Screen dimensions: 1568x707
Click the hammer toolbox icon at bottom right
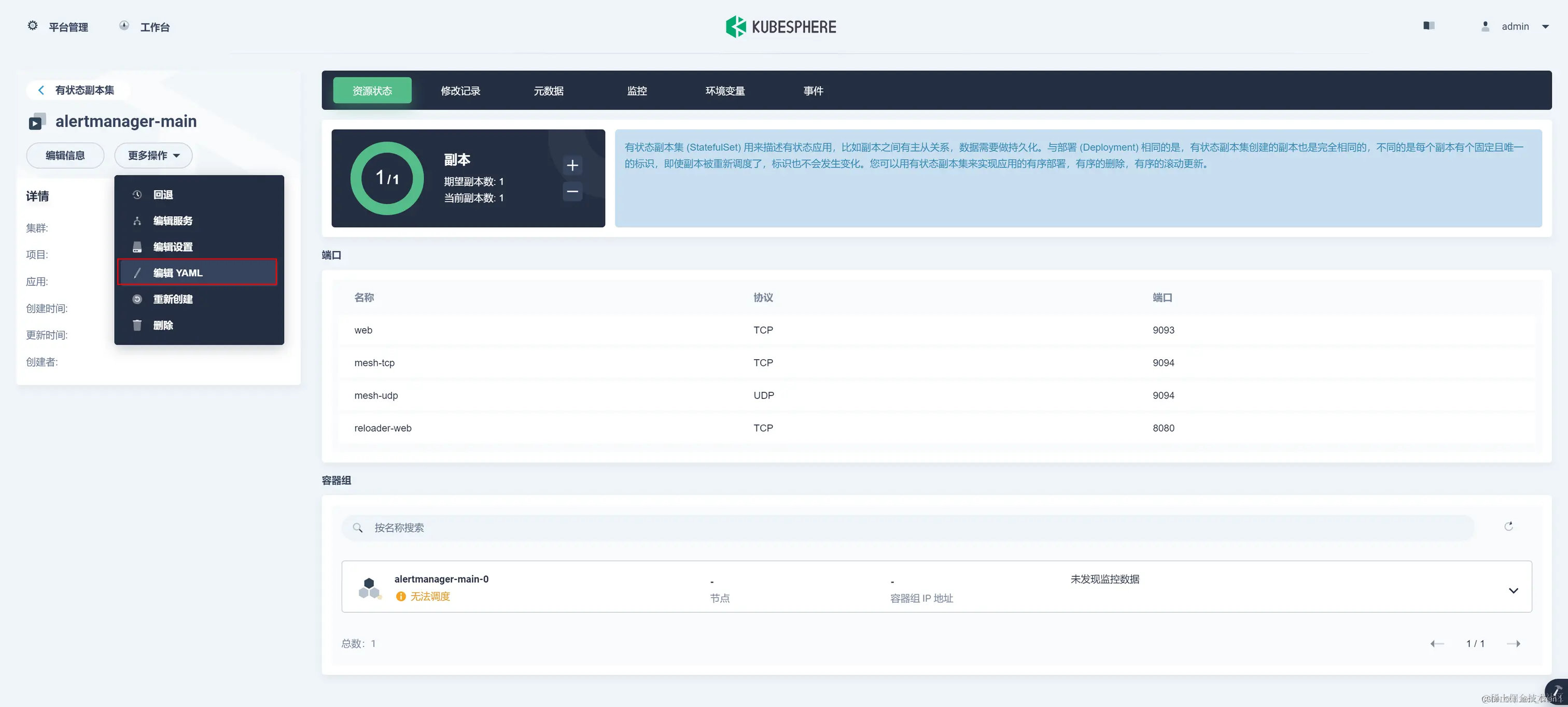click(x=1556, y=692)
